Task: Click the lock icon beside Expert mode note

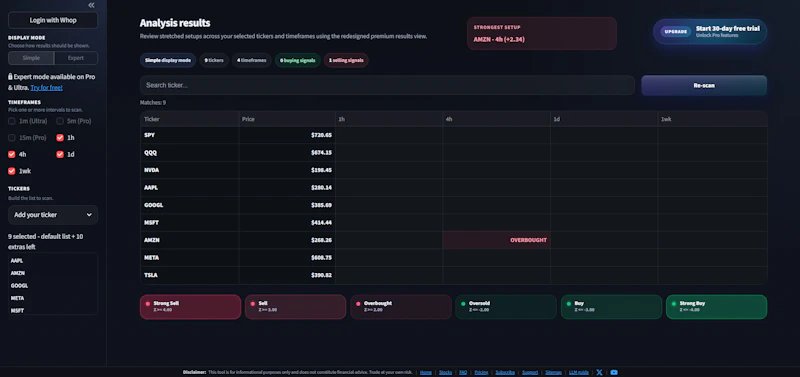Action: tap(10, 77)
